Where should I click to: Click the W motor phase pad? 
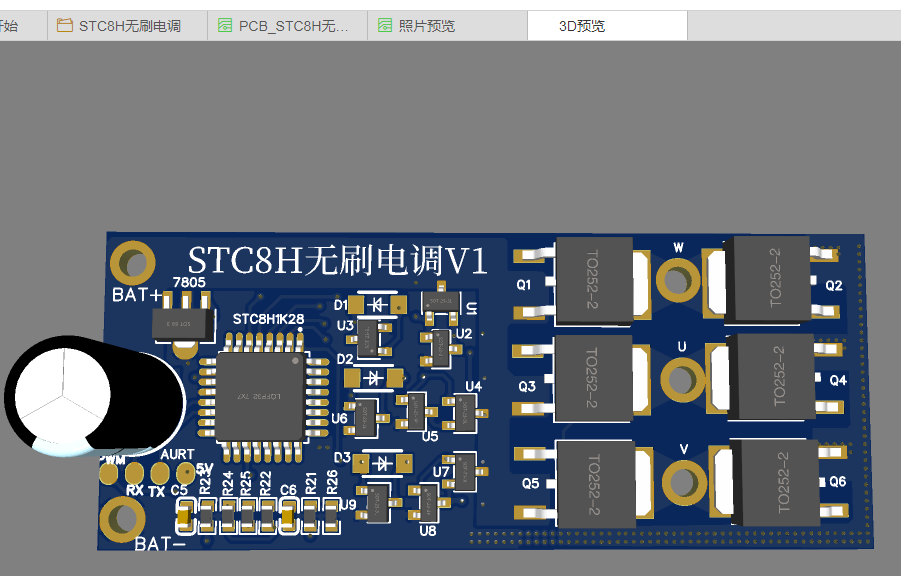click(678, 280)
